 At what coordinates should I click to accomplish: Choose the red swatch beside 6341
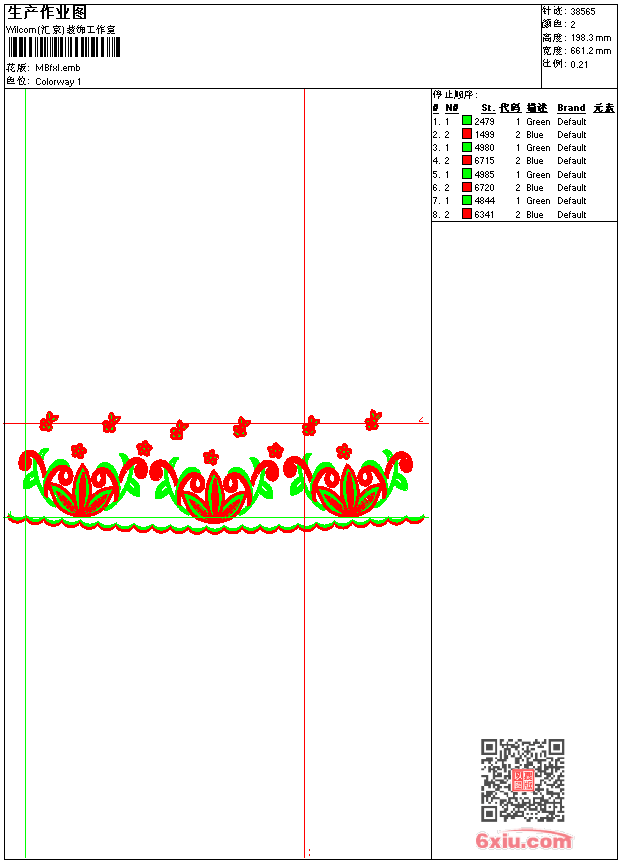pos(467,214)
